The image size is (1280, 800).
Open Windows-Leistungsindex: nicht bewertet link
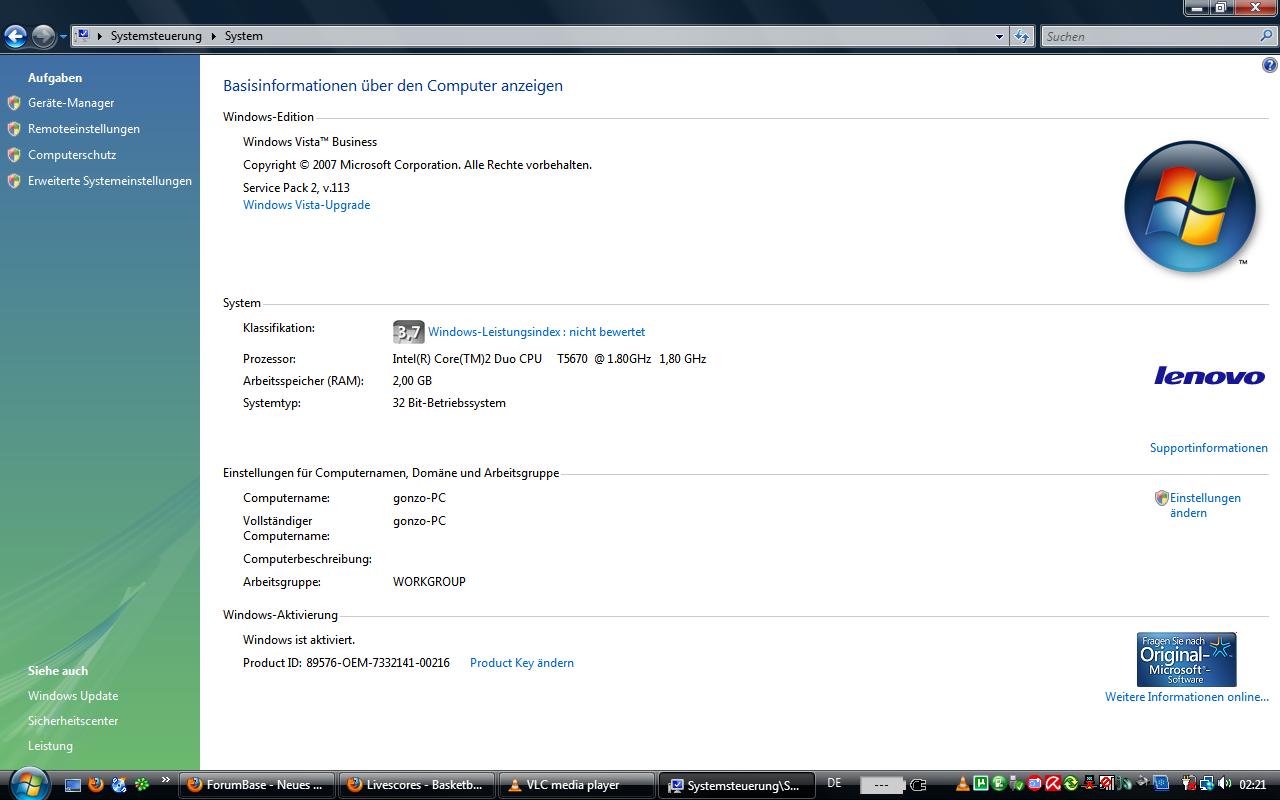click(536, 332)
